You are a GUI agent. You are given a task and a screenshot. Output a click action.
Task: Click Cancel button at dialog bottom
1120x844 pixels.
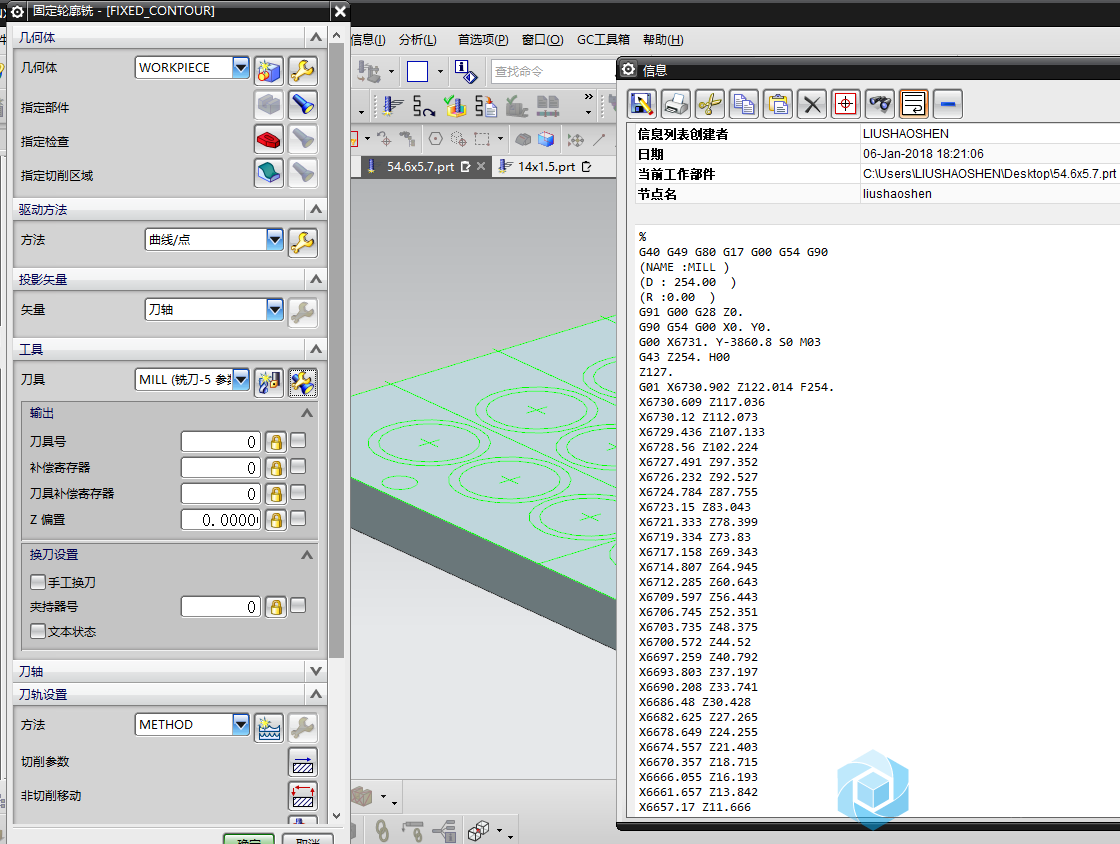tap(308, 839)
